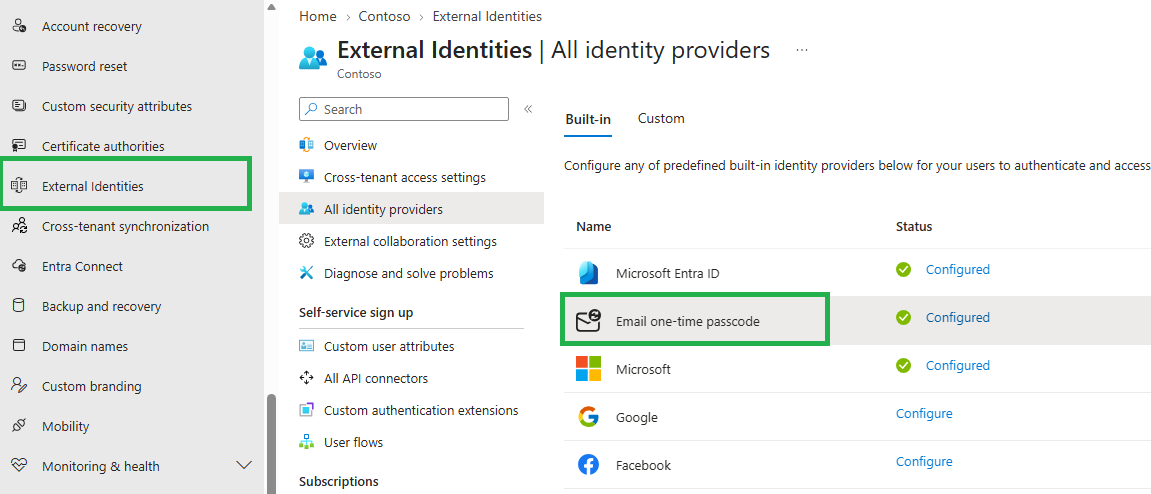Screen dimensions: 1151x494
Task: Click the All identity providers icon
Action: [x=307, y=209]
